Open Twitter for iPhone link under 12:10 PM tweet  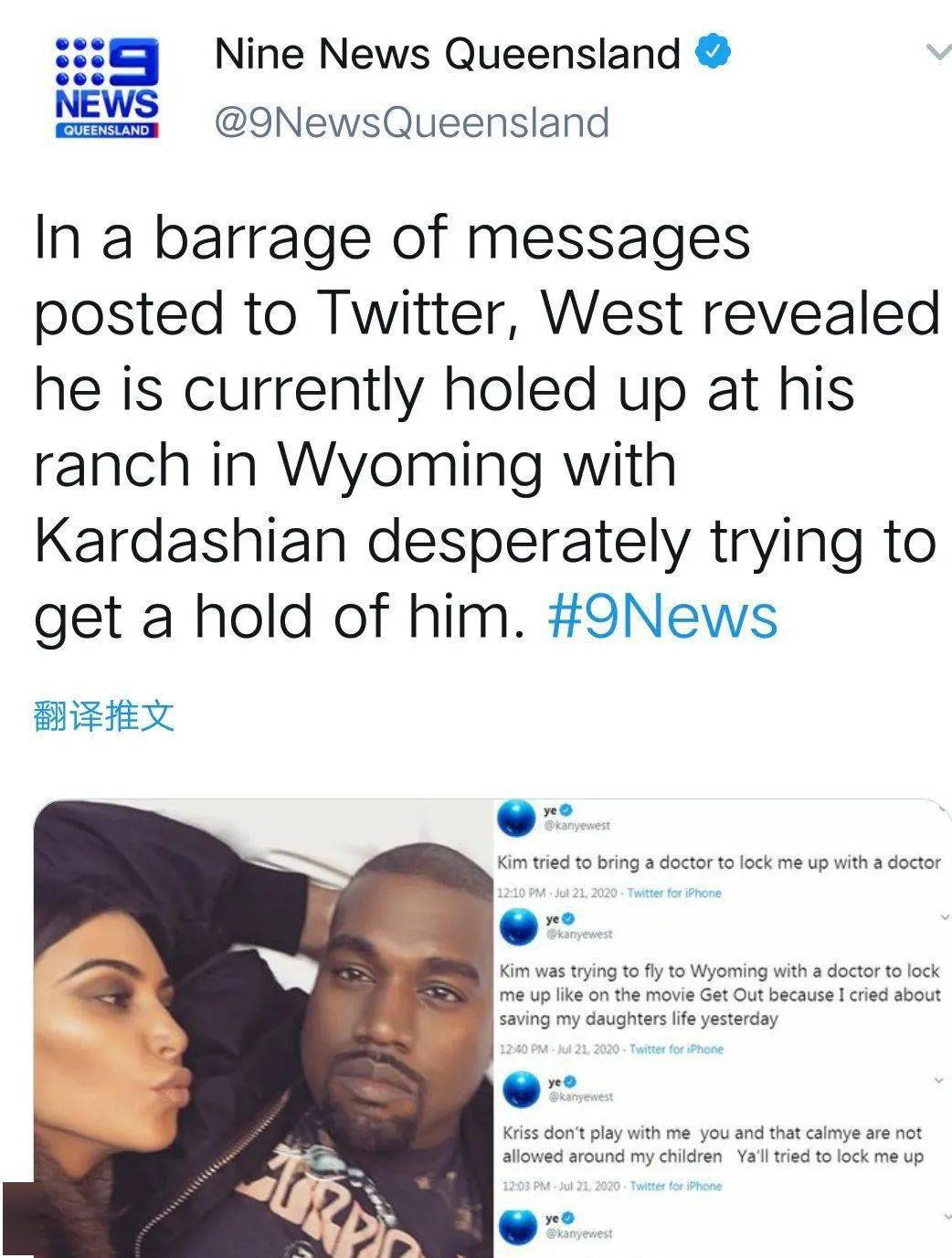pyautogui.click(x=674, y=893)
